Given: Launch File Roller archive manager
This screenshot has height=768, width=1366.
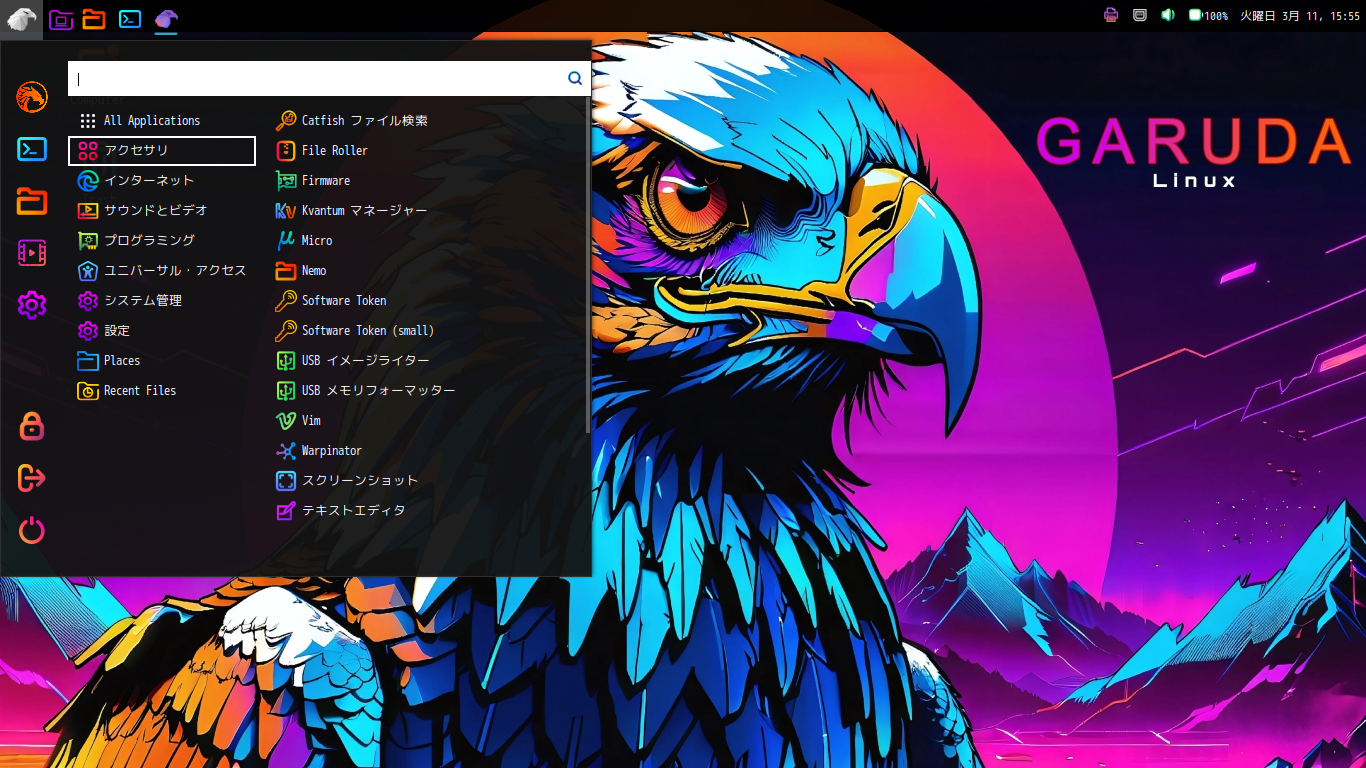Looking at the screenshot, I should 427,150.
